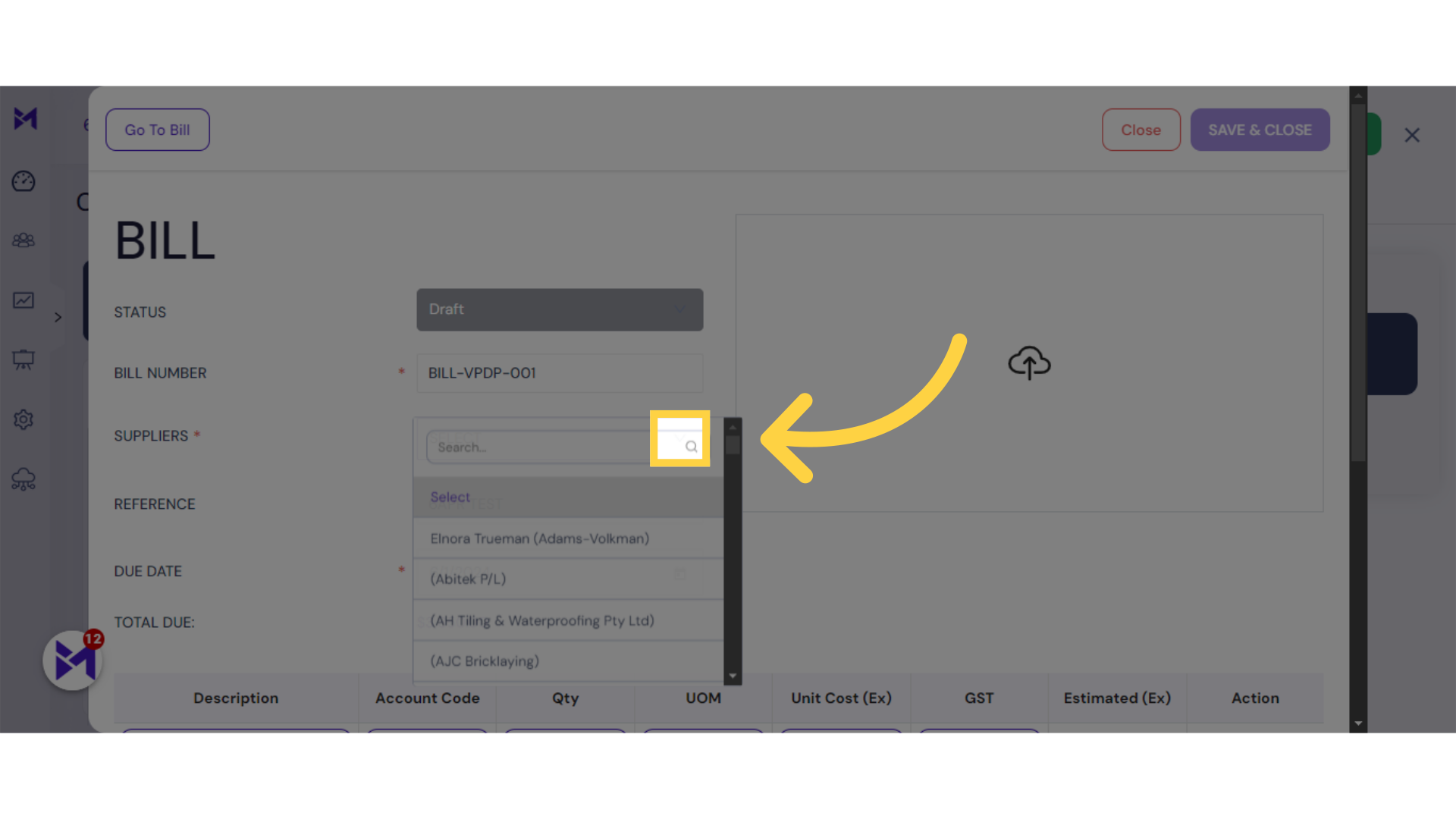The height and width of the screenshot is (819, 1456).
Task: Click the DUE DATE required field
Action: pos(558,570)
